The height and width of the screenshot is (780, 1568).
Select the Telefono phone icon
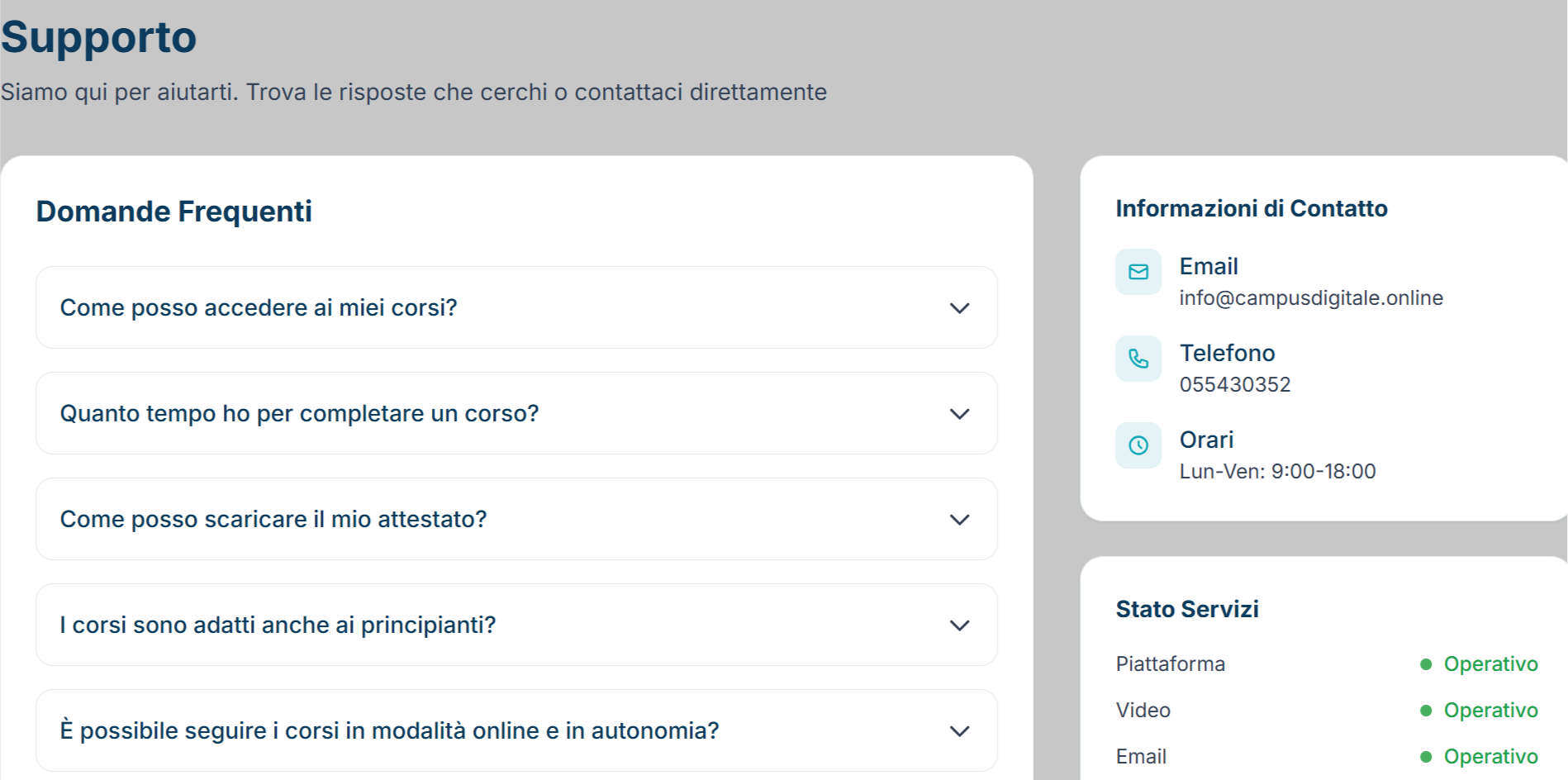(x=1138, y=359)
